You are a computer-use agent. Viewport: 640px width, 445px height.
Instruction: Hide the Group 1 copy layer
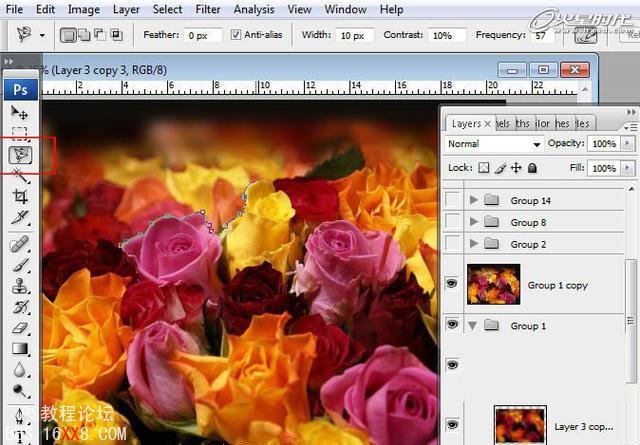(x=451, y=283)
